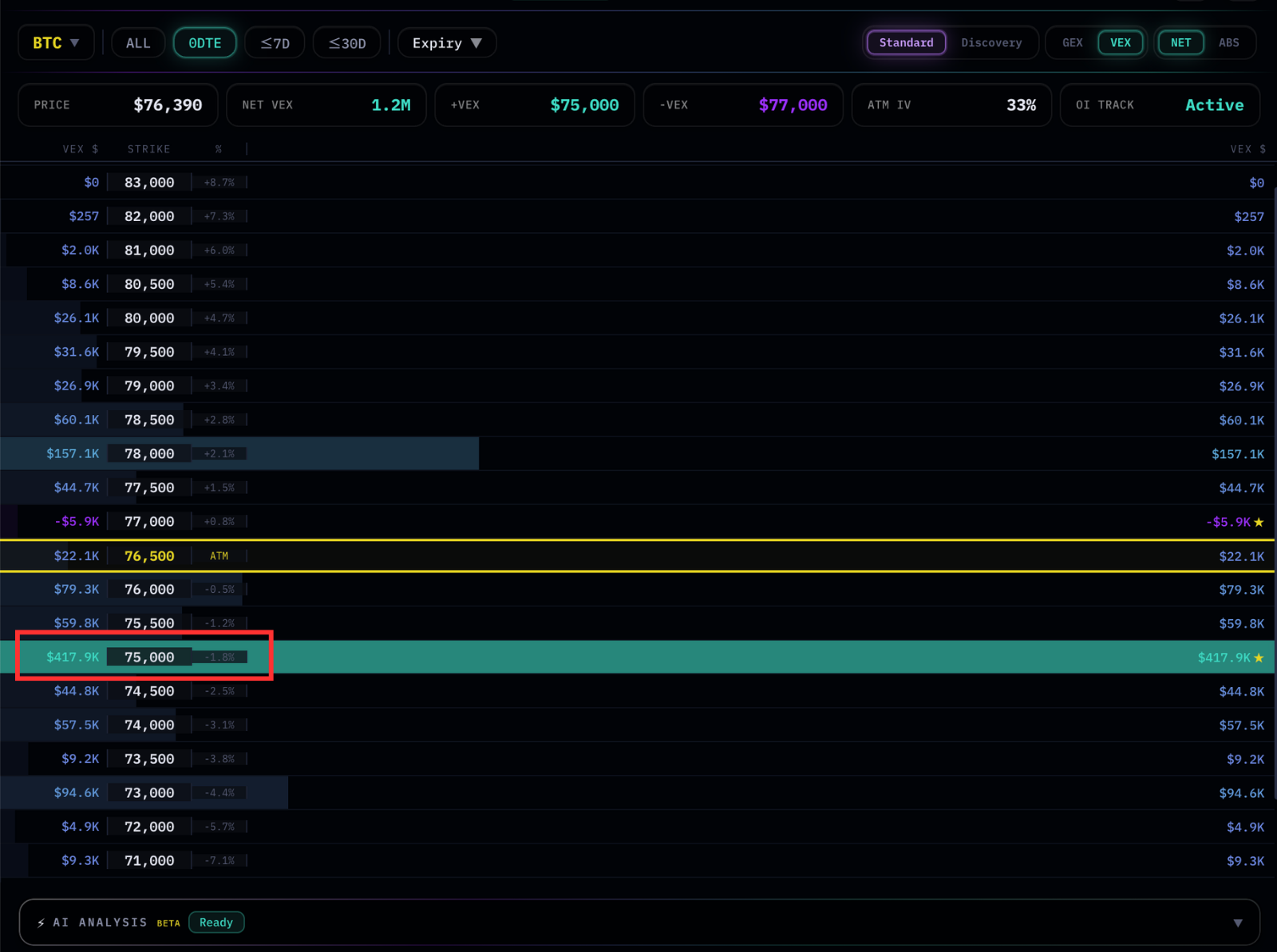This screenshot has height=952, width=1277.
Task: Click the % column header
Action: [x=219, y=149]
